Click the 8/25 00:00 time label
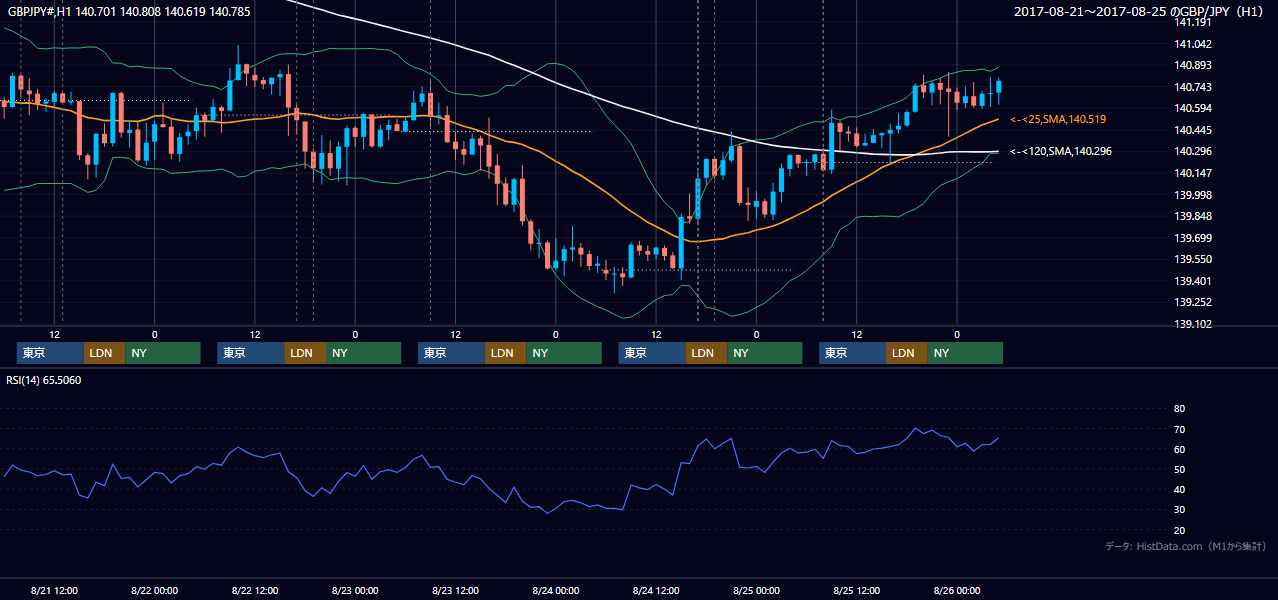This screenshot has height=600, width=1278. [x=757, y=590]
